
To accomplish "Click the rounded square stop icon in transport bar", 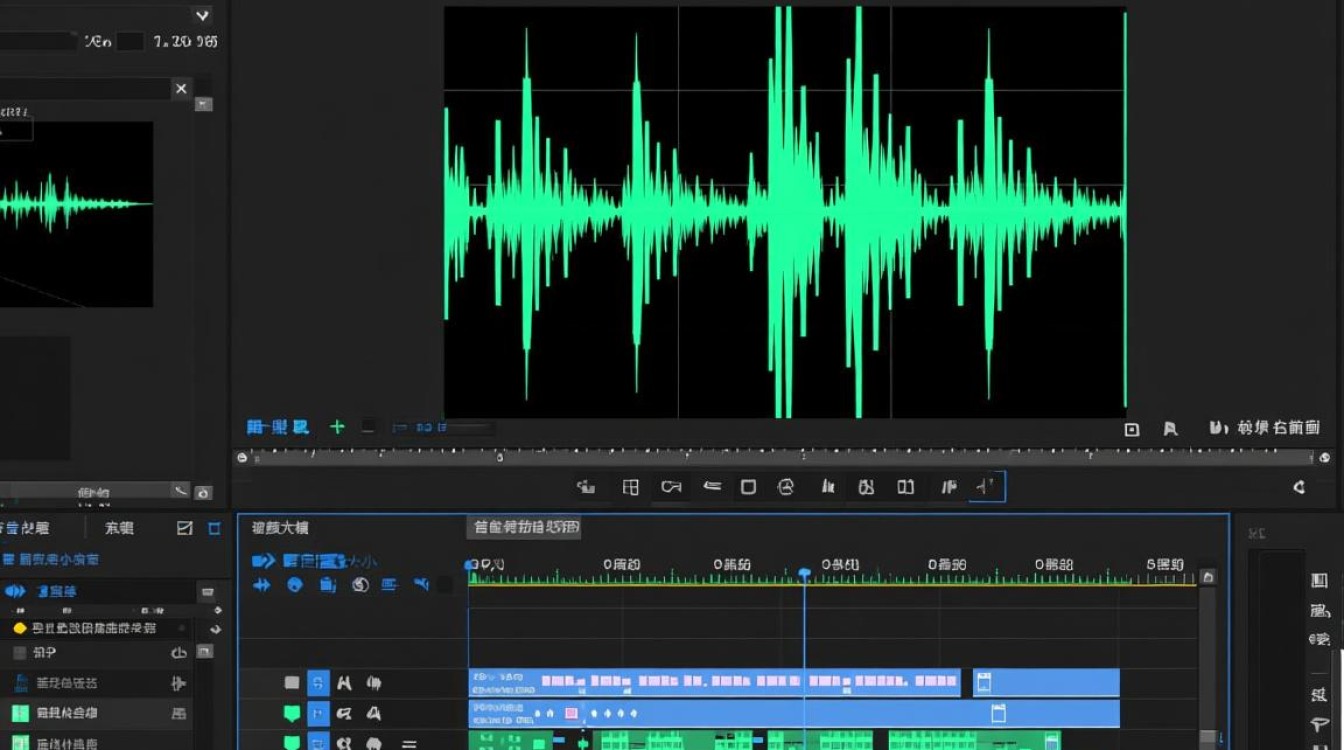I will pyautogui.click(x=748, y=487).
